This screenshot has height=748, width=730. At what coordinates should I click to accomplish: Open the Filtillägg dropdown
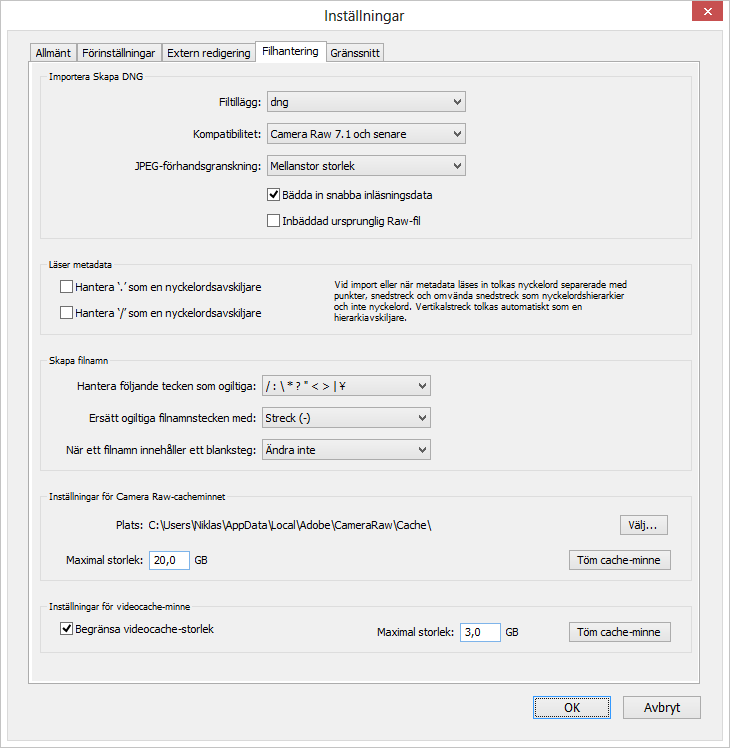tap(366, 102)
